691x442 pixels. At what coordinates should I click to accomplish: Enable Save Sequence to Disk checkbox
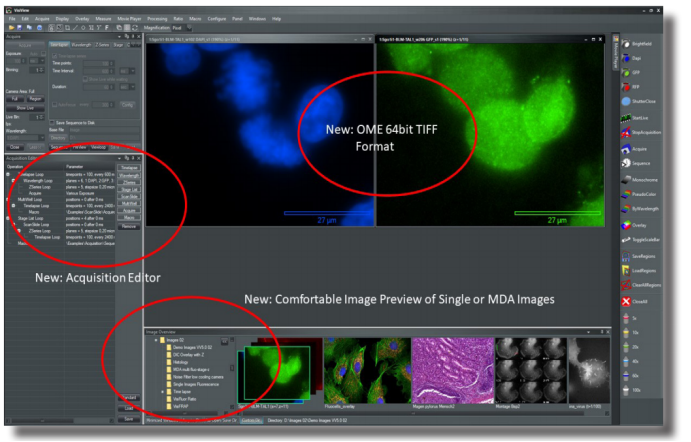[53, 122]
